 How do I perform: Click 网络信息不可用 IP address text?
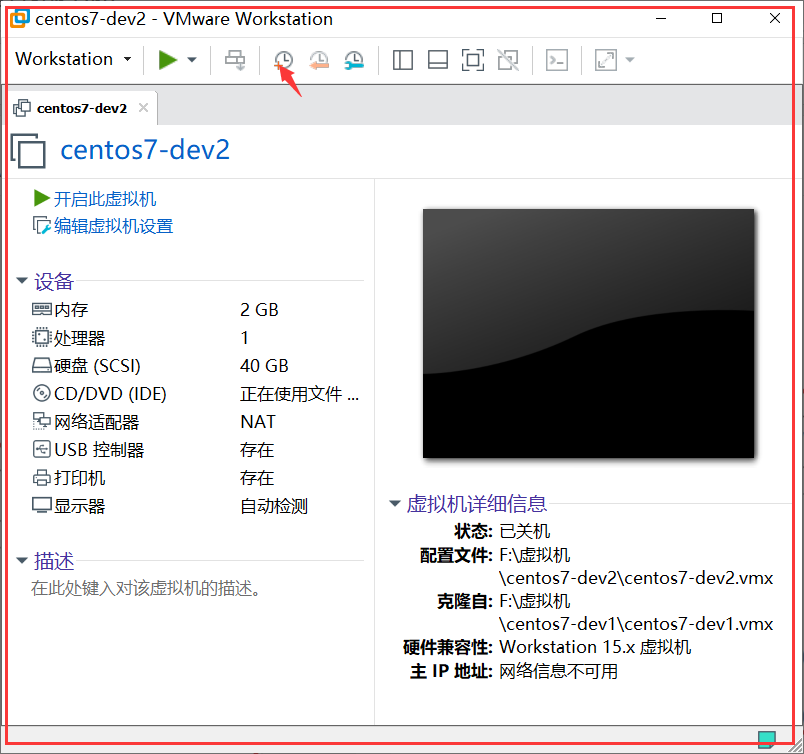[x=558, y=671]
